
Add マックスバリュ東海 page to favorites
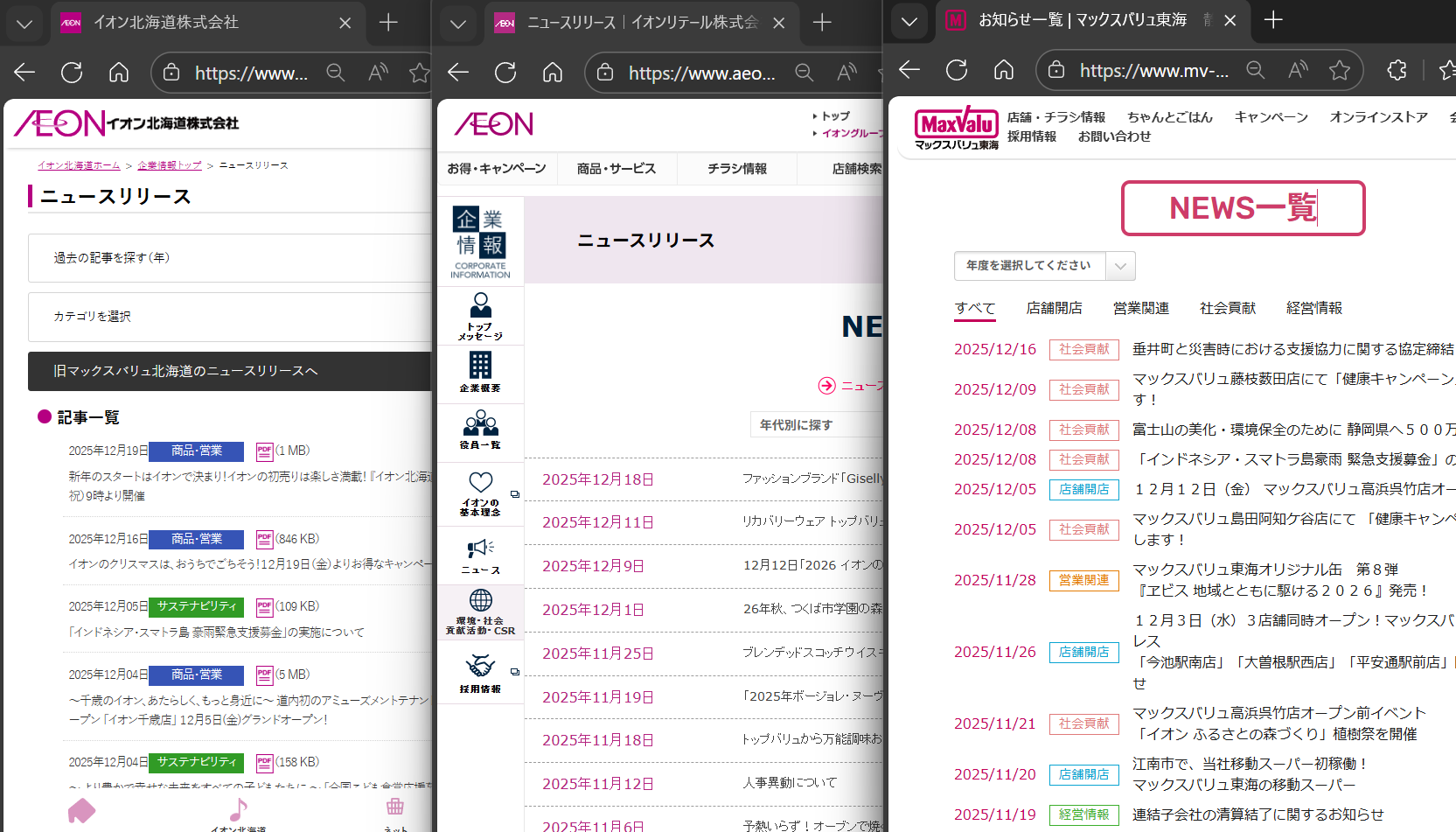(1340, 70)
